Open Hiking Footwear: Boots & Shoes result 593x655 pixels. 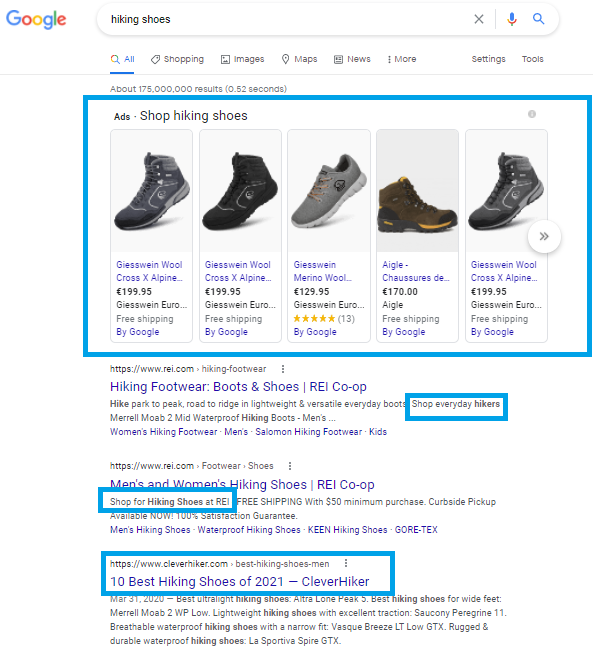(238, 387)
